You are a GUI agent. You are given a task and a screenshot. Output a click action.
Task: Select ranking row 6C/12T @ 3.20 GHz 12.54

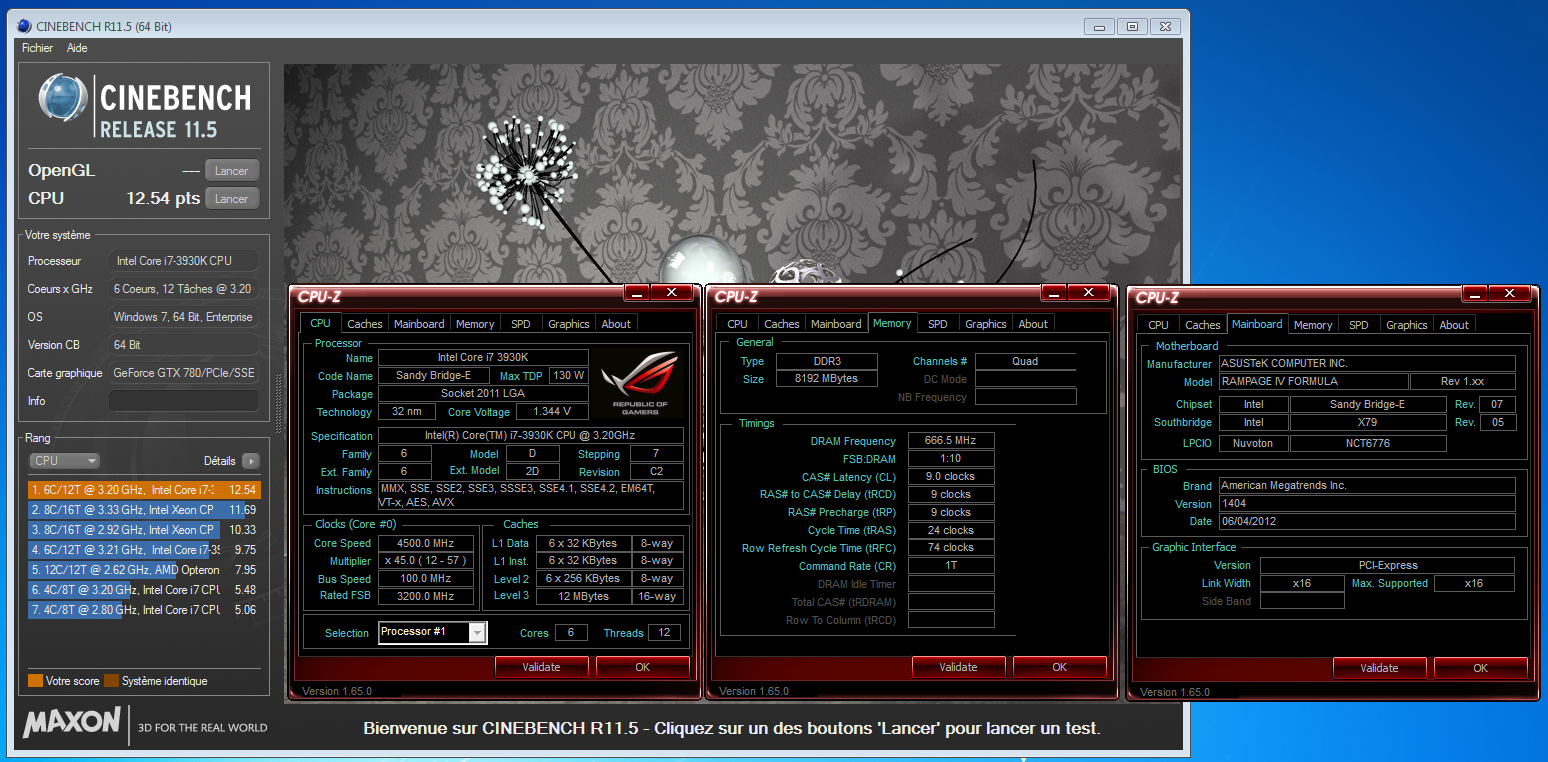pyautogui.click(x=145, y=490)
